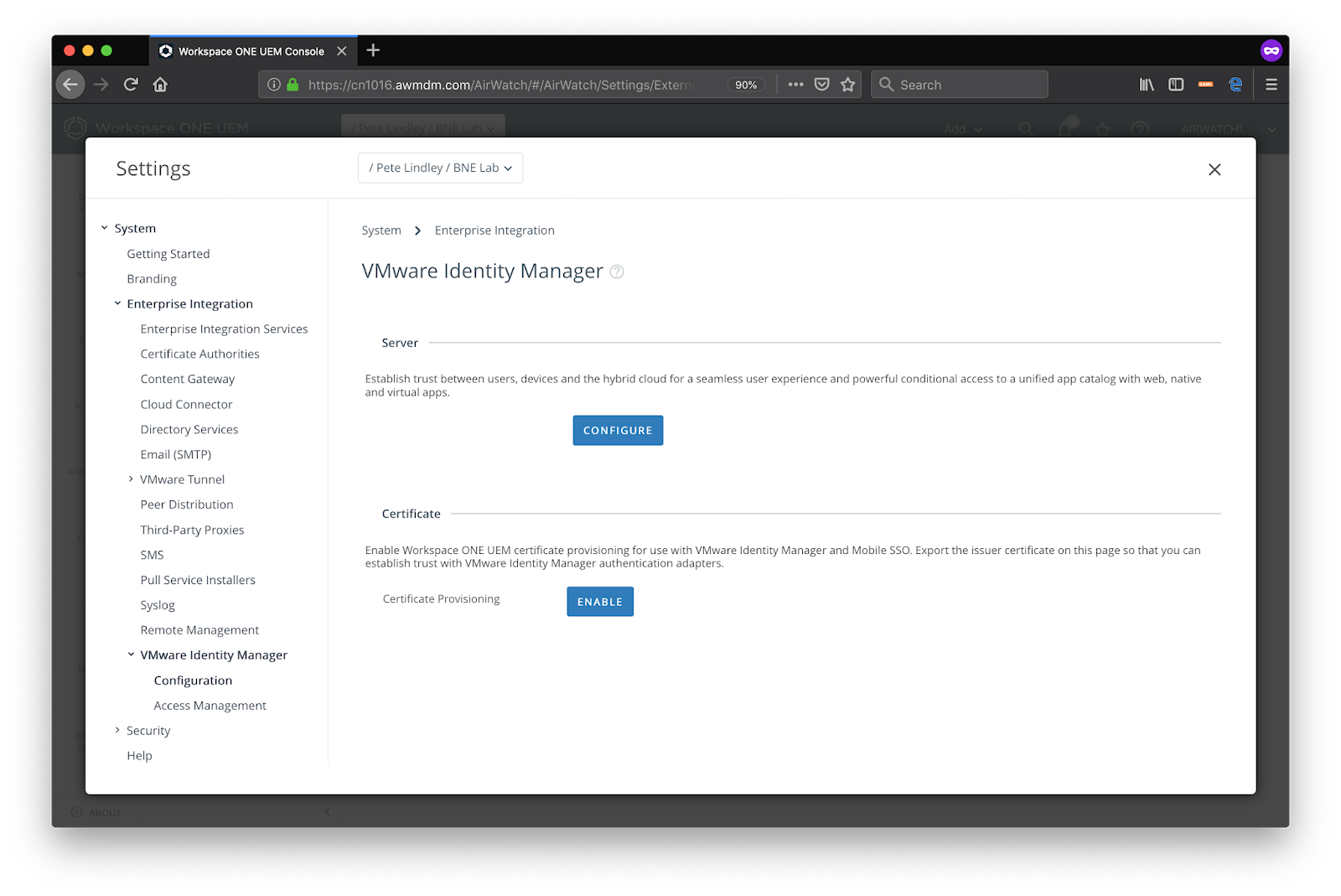The width and height of the screenshot is (1341, 896).
Task: Select the Workspace ONE UEM Console browser tab
Action: coord(251,51)
